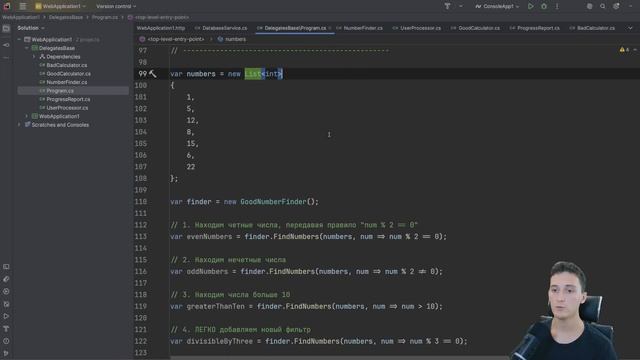The height and width of the screenshot is (360, 640).
Task: Switch to the ProgressReport.cs editor tab
Action: click(534, 28)
